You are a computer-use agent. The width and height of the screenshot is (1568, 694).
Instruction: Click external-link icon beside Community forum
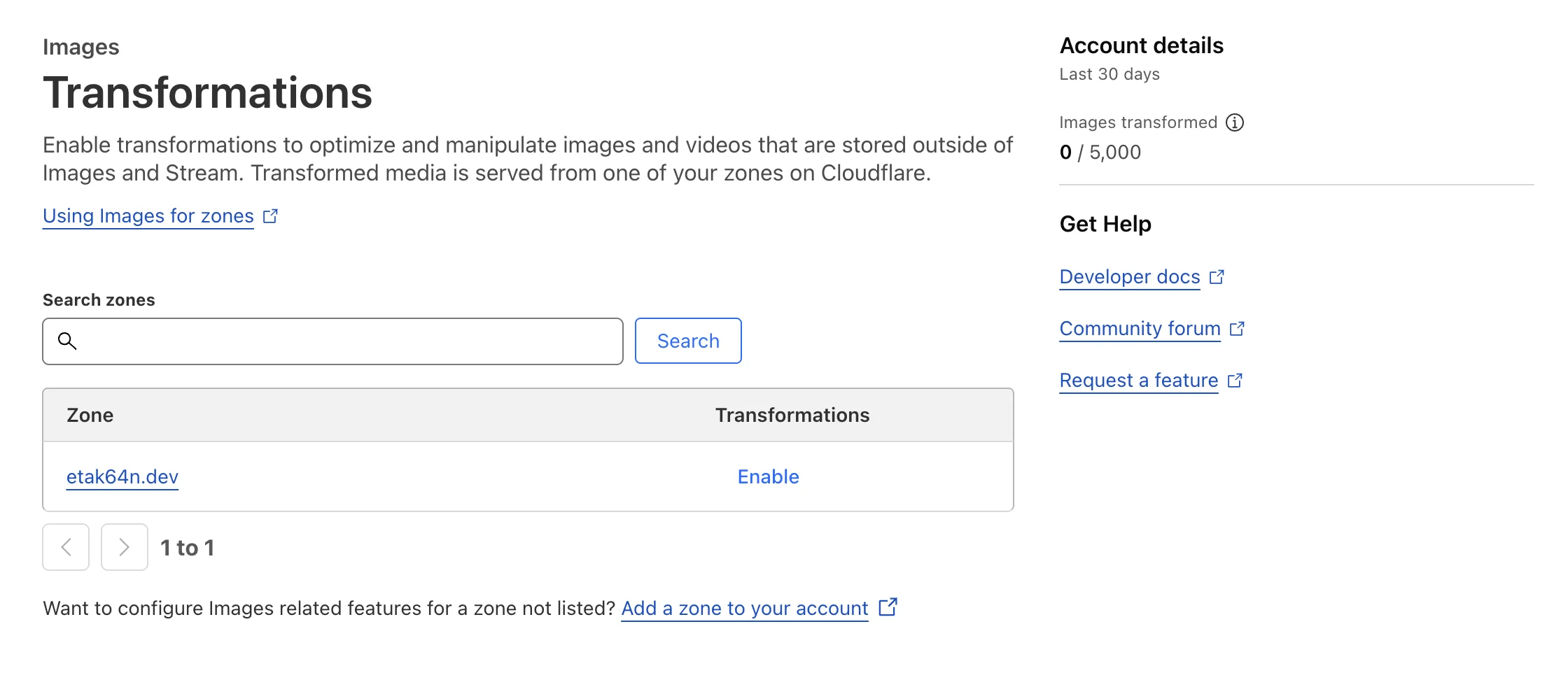pos(1238,329)
